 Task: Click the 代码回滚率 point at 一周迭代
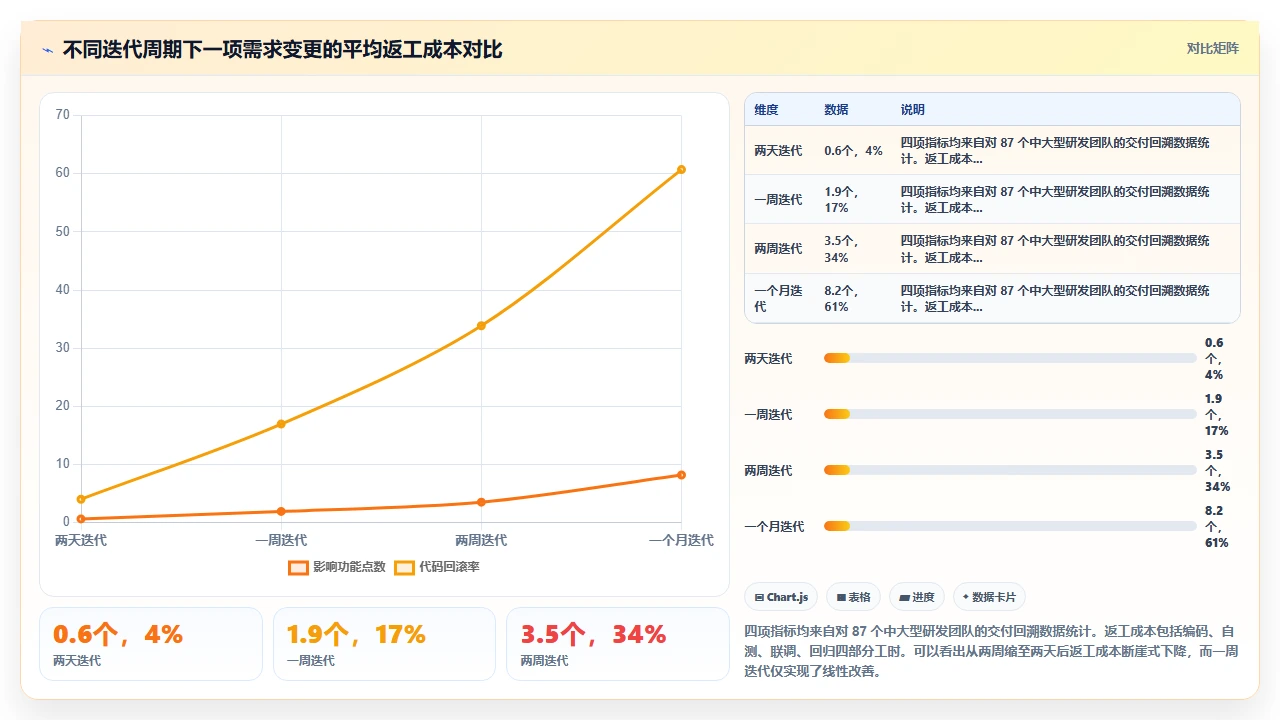281,424
